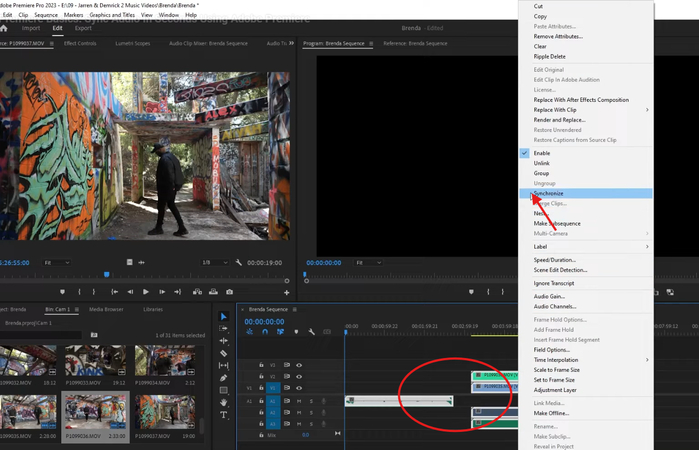Select the Track Select Forward tool
Screen dimensions: 699x450
coord(223,329)
